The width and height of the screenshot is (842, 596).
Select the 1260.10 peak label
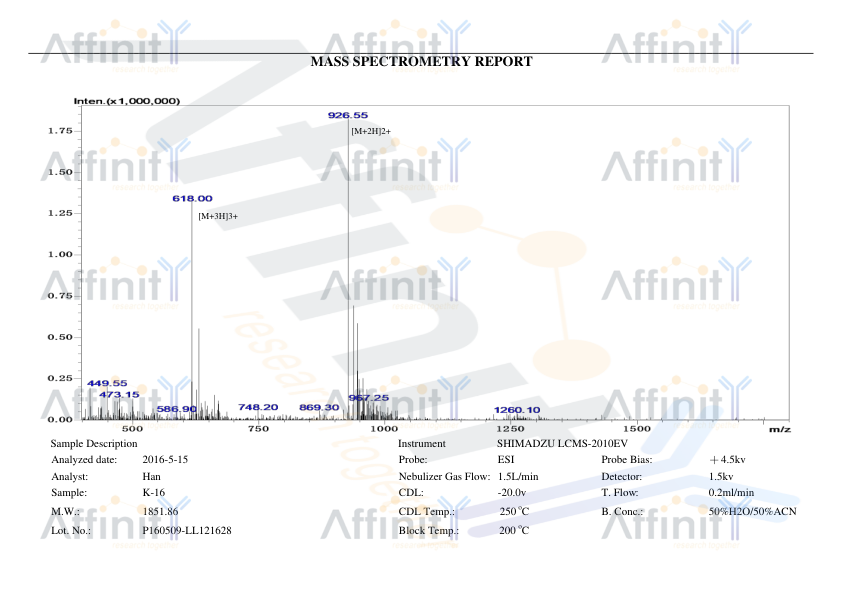tap(517, 410)
